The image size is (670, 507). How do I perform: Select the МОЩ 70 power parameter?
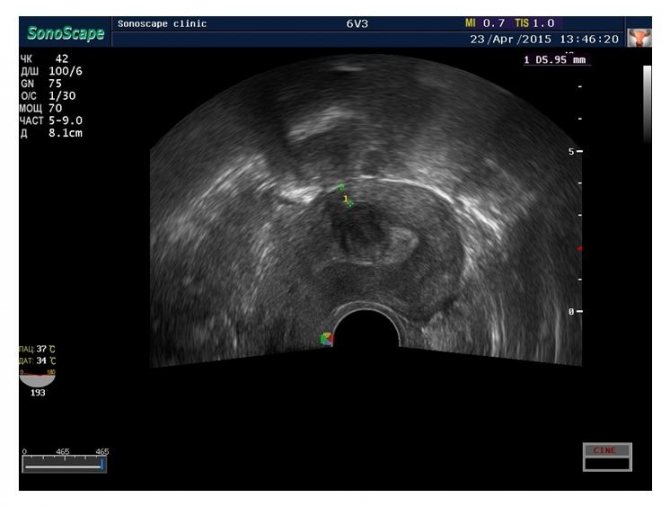40,107
